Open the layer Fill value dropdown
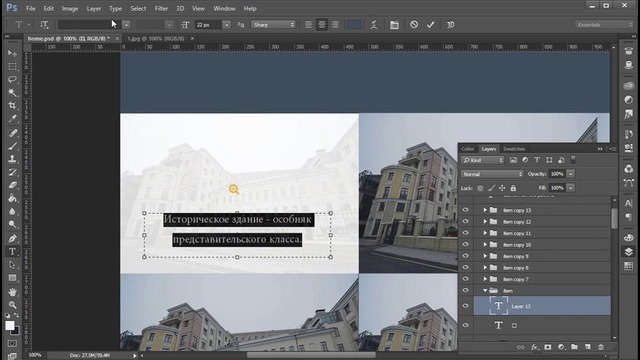 (x=571, y=188)
